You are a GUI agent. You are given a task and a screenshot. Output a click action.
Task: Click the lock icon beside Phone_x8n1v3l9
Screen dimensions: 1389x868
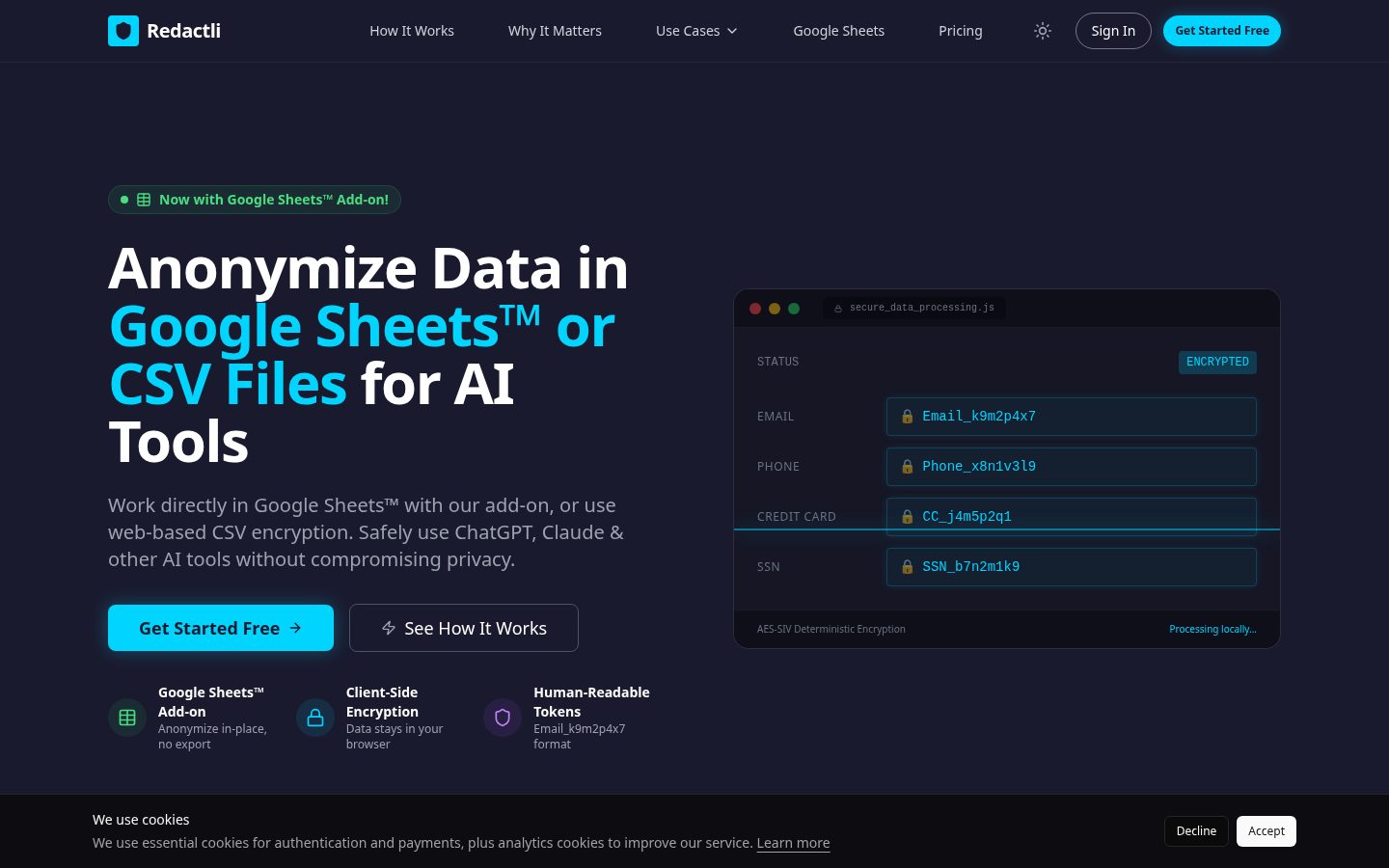[x=907, y=467]
